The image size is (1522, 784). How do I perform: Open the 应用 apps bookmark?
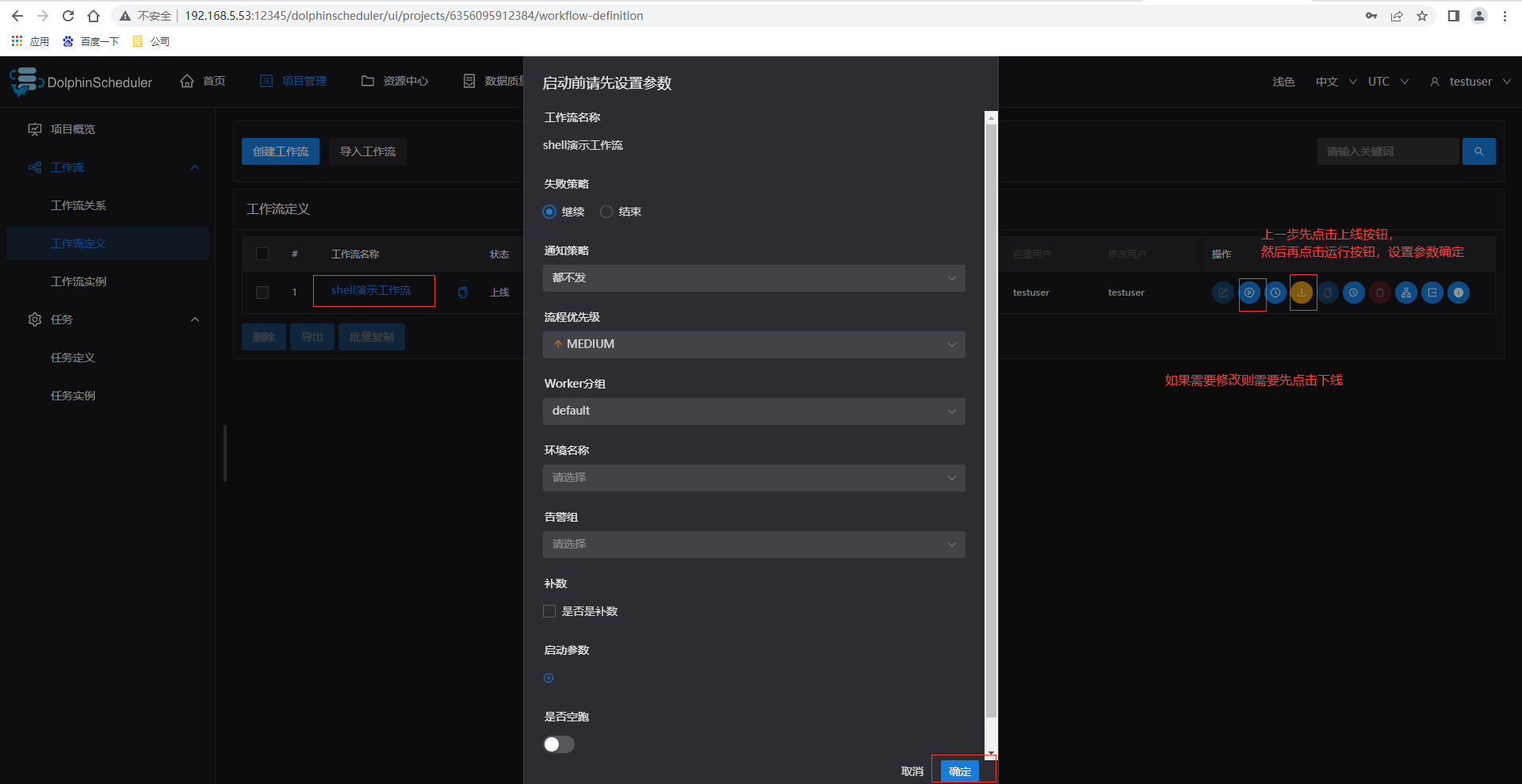coord(30,41)
